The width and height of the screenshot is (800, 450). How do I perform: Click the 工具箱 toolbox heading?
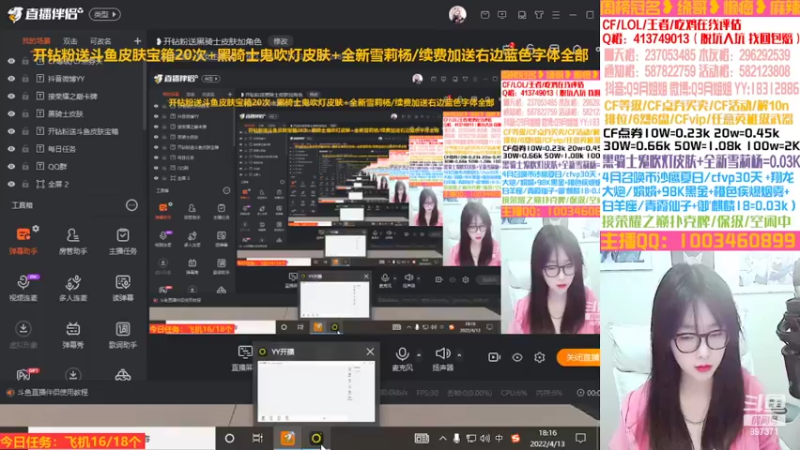point(22,205)
